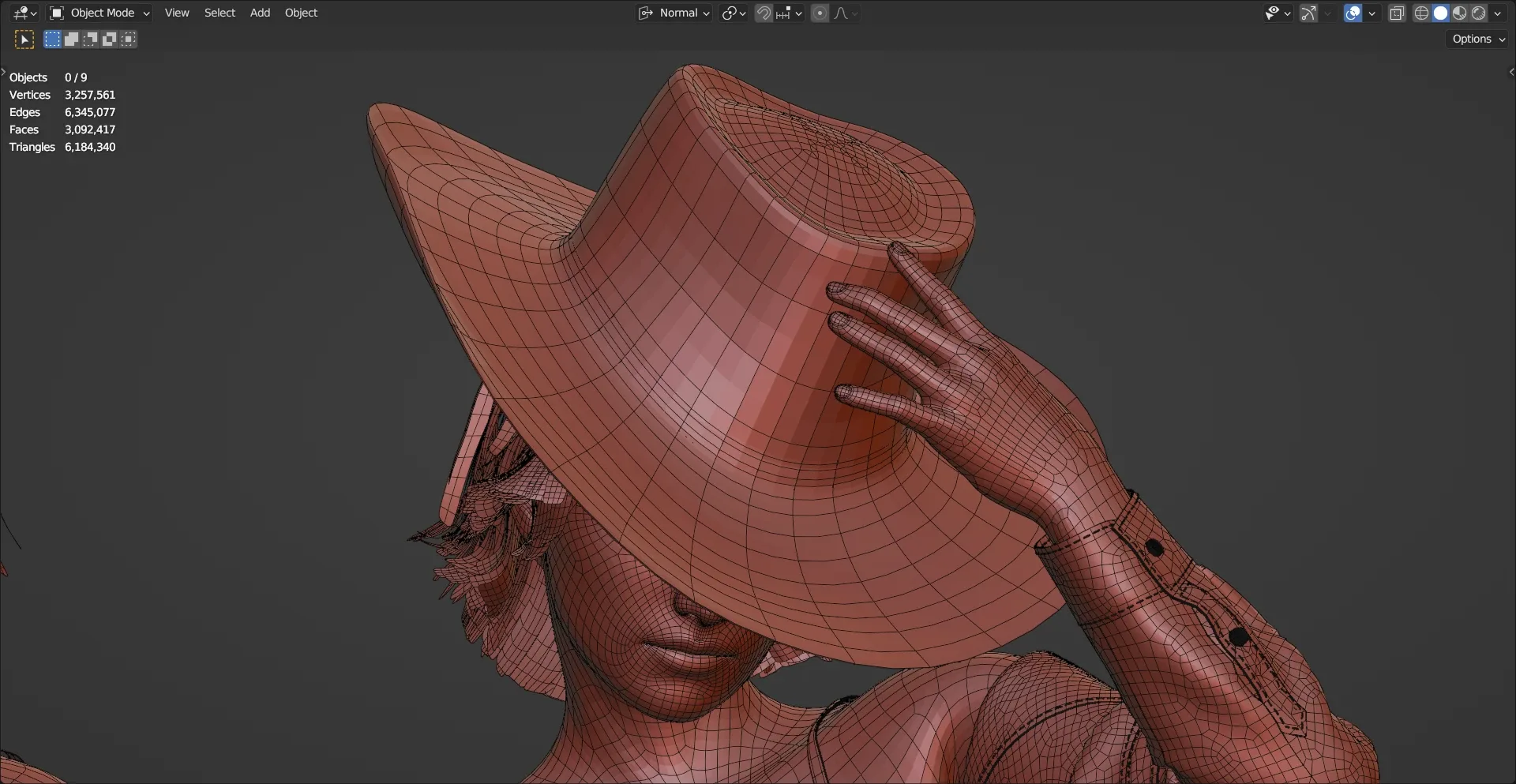Click the Objects statistic '0 / 9'

click(76, 77)
